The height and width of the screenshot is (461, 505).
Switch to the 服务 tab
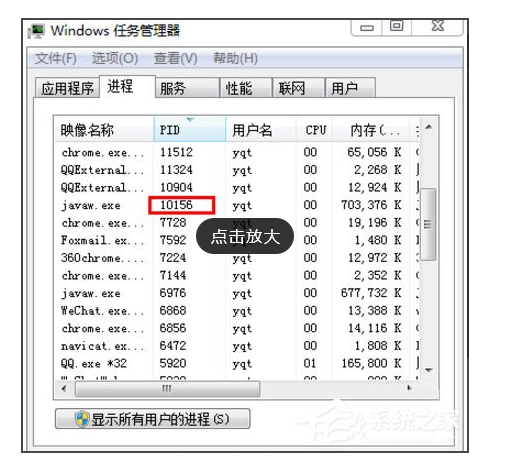pyautogui.click(x=187, y=88)
